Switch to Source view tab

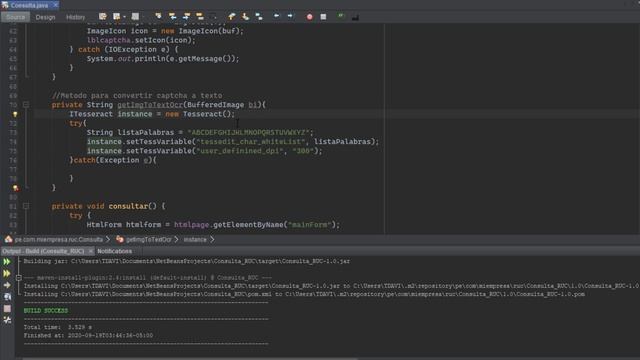[x=16, y=17]
